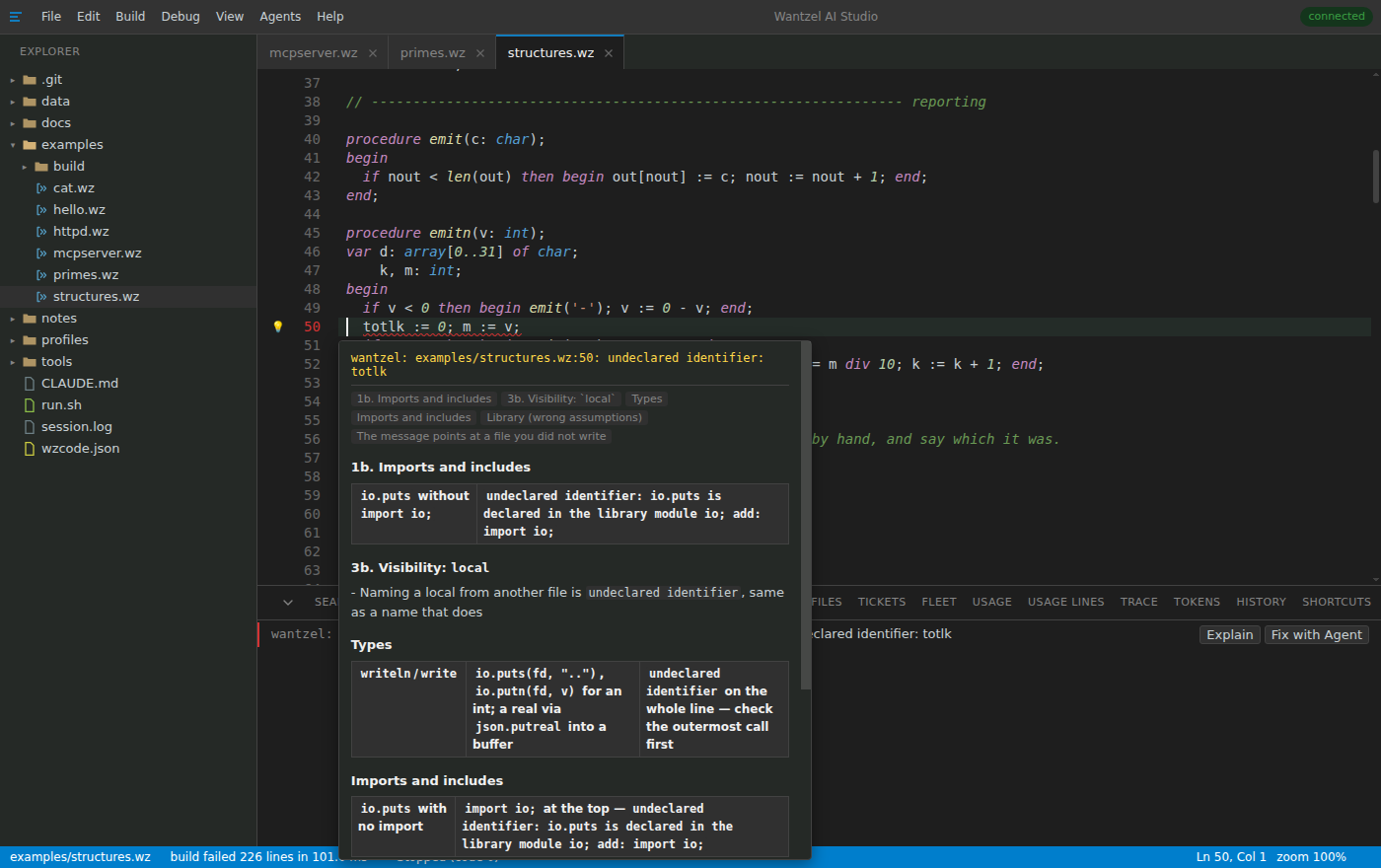Viewport: 1381px width, 868px height.
Task: Expand the build subfolder
Action: pos(25,167)
